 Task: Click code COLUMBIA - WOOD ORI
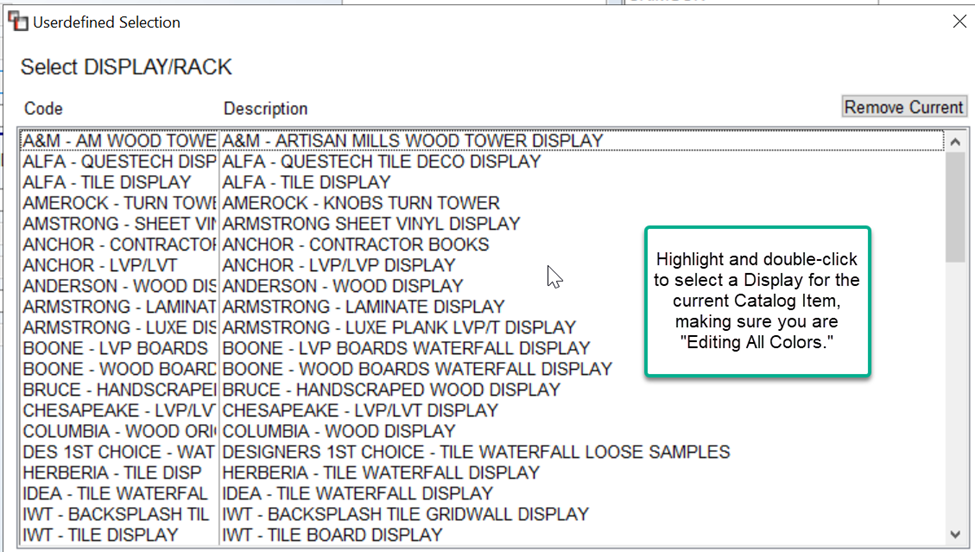119,431
